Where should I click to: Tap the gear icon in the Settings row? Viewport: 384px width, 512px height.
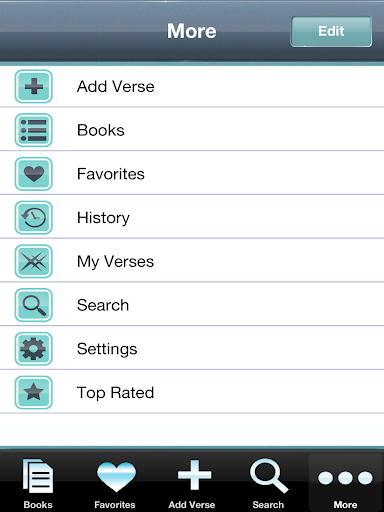tap(34, 348)
